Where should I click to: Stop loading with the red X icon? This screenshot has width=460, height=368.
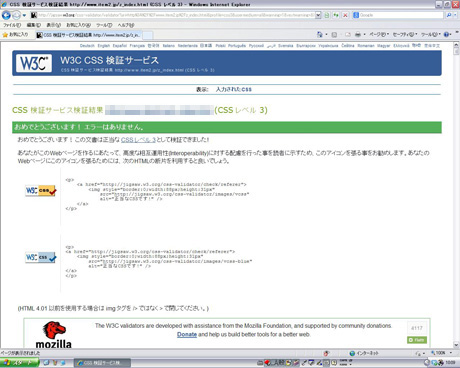click(x=345, y=15)
